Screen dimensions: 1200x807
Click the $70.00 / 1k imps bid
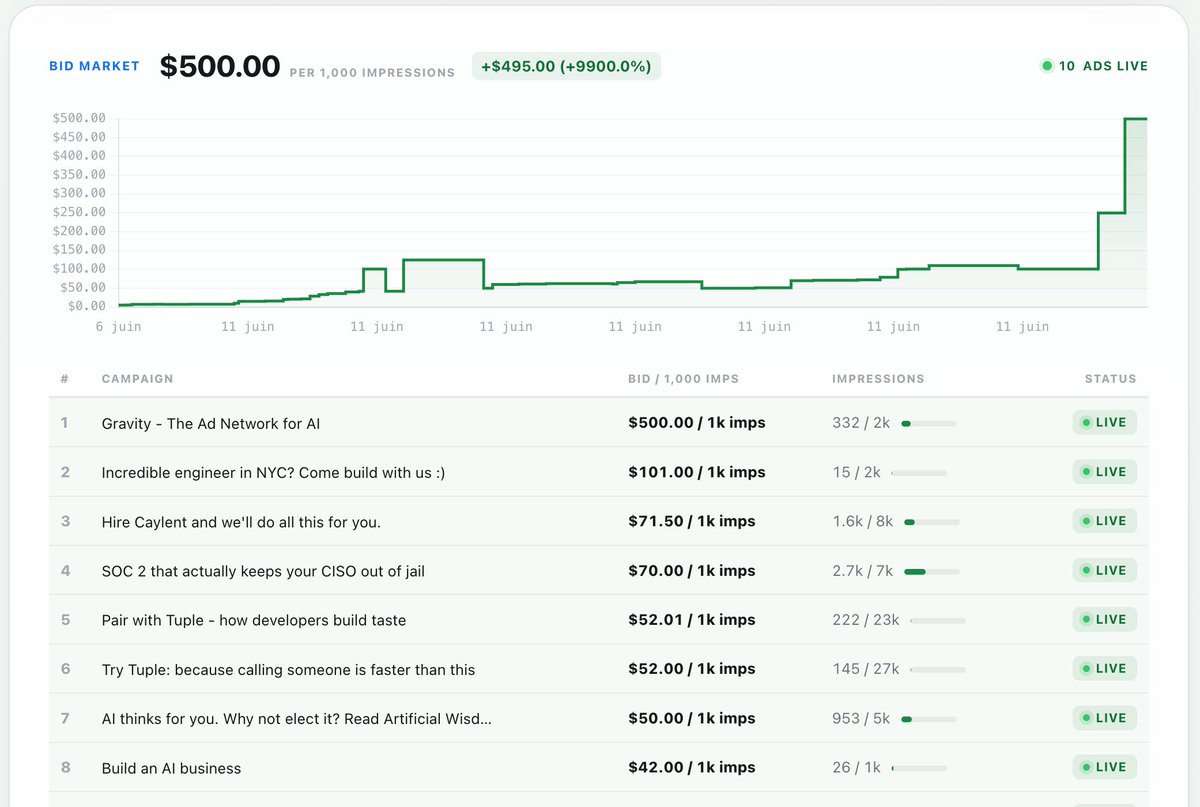coord(692,571)
